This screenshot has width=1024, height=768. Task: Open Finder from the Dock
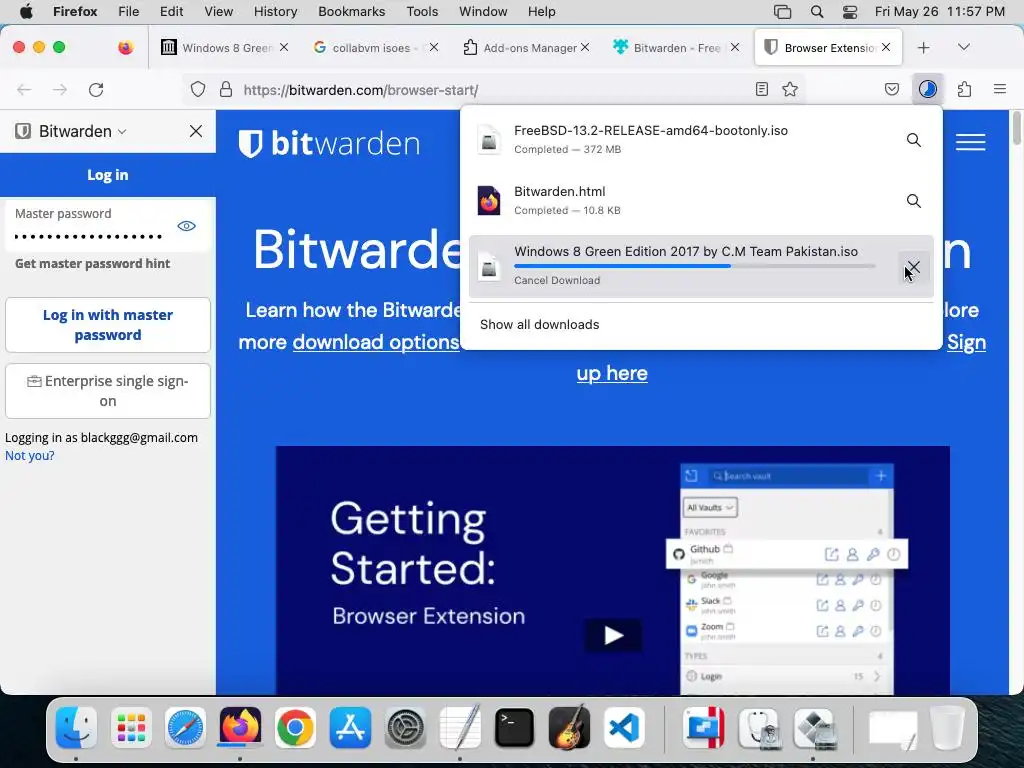pyautogui.click(x=76, y=728)
